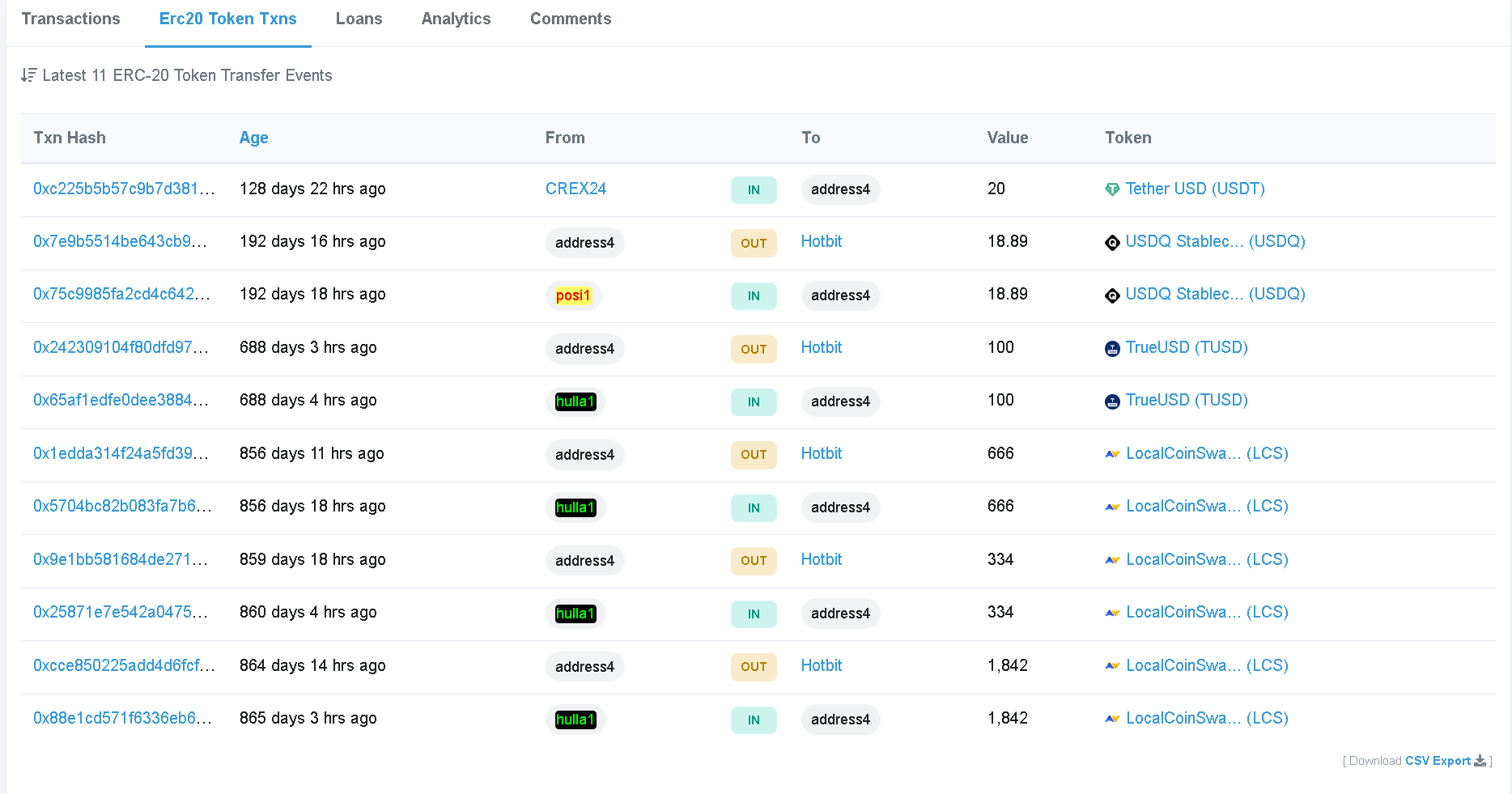Open transaction 0x88e1cd571f6336eb6
Screen dimensions: 1512x794
122,718
